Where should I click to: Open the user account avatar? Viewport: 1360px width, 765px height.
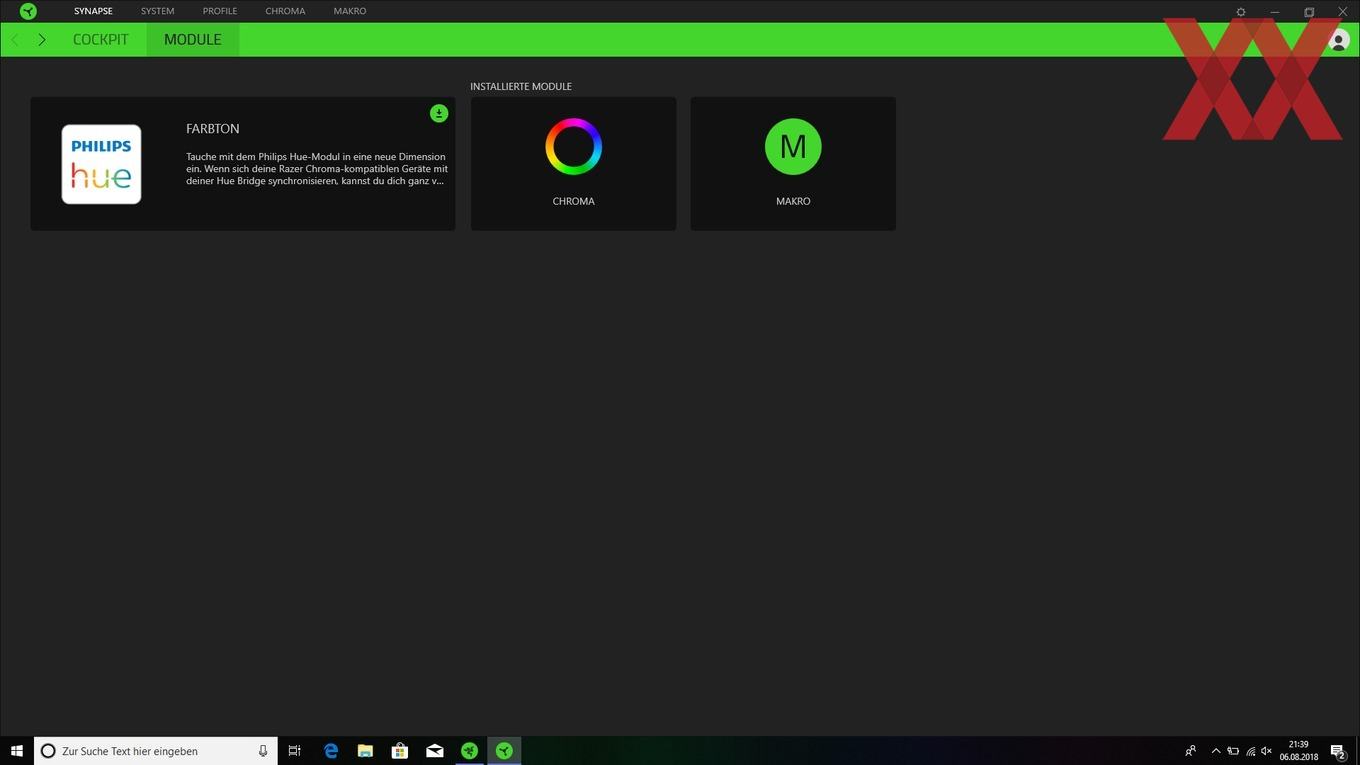click(1339, 40)
